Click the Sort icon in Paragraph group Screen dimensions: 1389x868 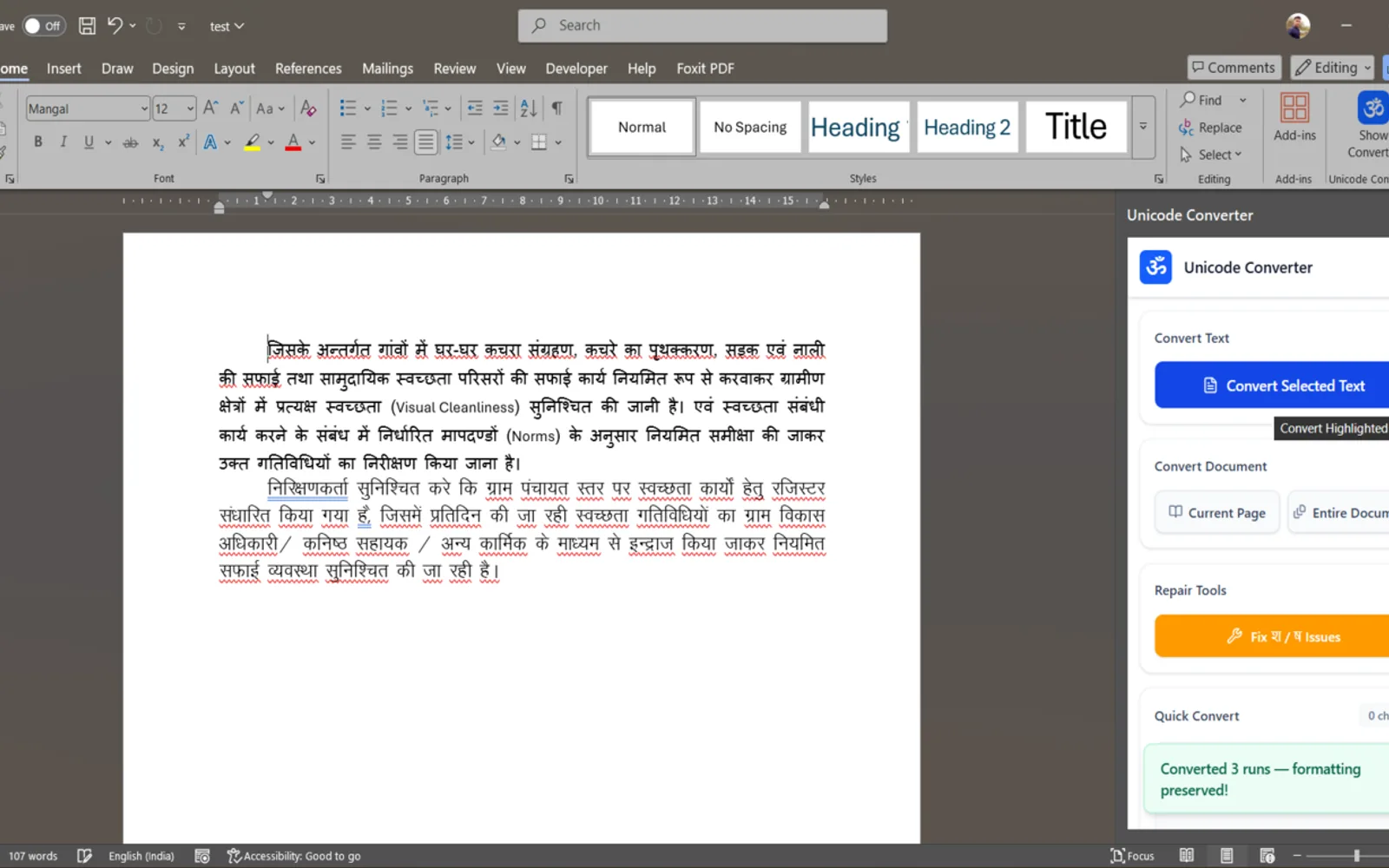point(528,108)
